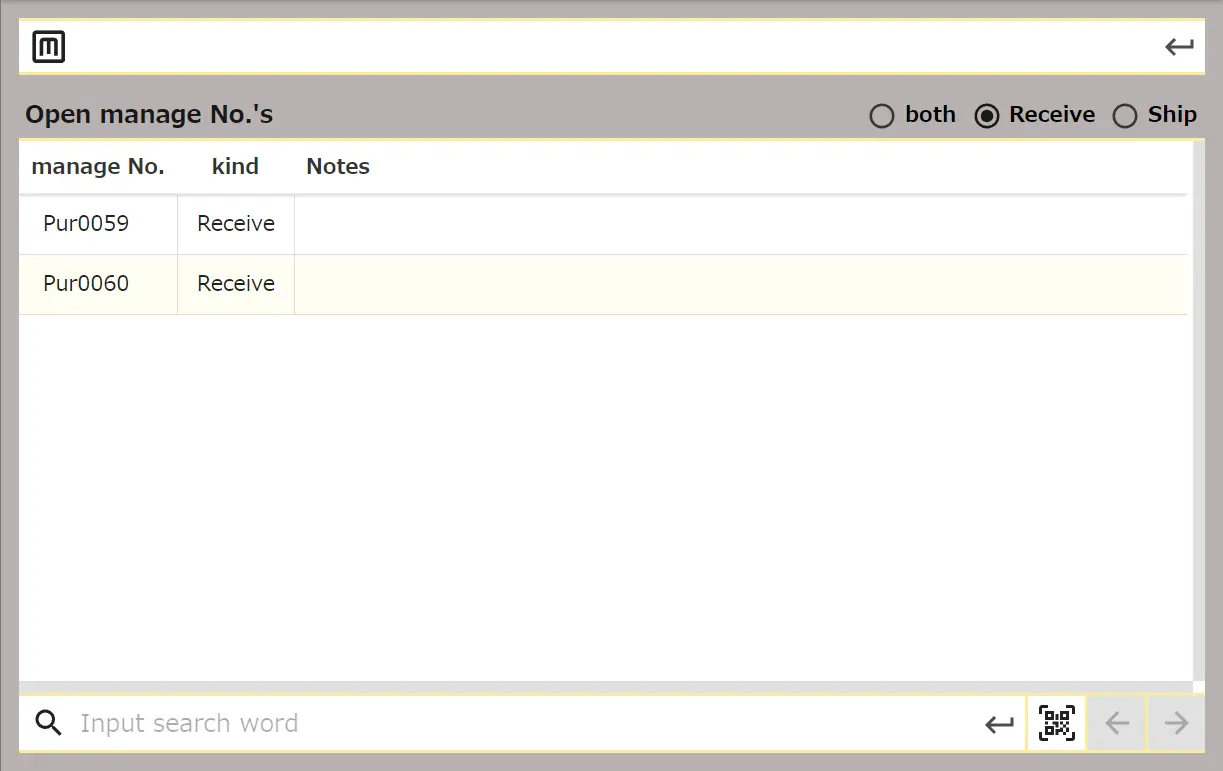The height and width of the screenshot is (771, 1223).
Task: Go to next page with right arrow
Action: tap(1176, 723)
